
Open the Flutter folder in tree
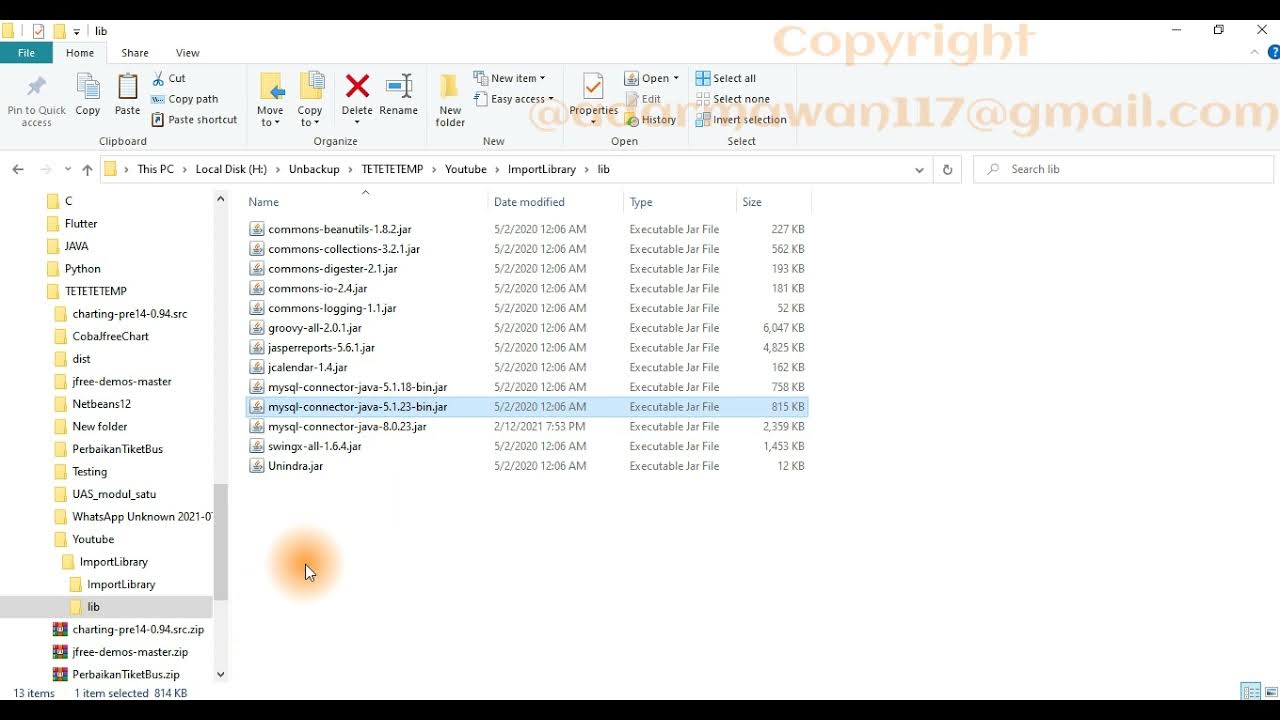tap(81, 224)
